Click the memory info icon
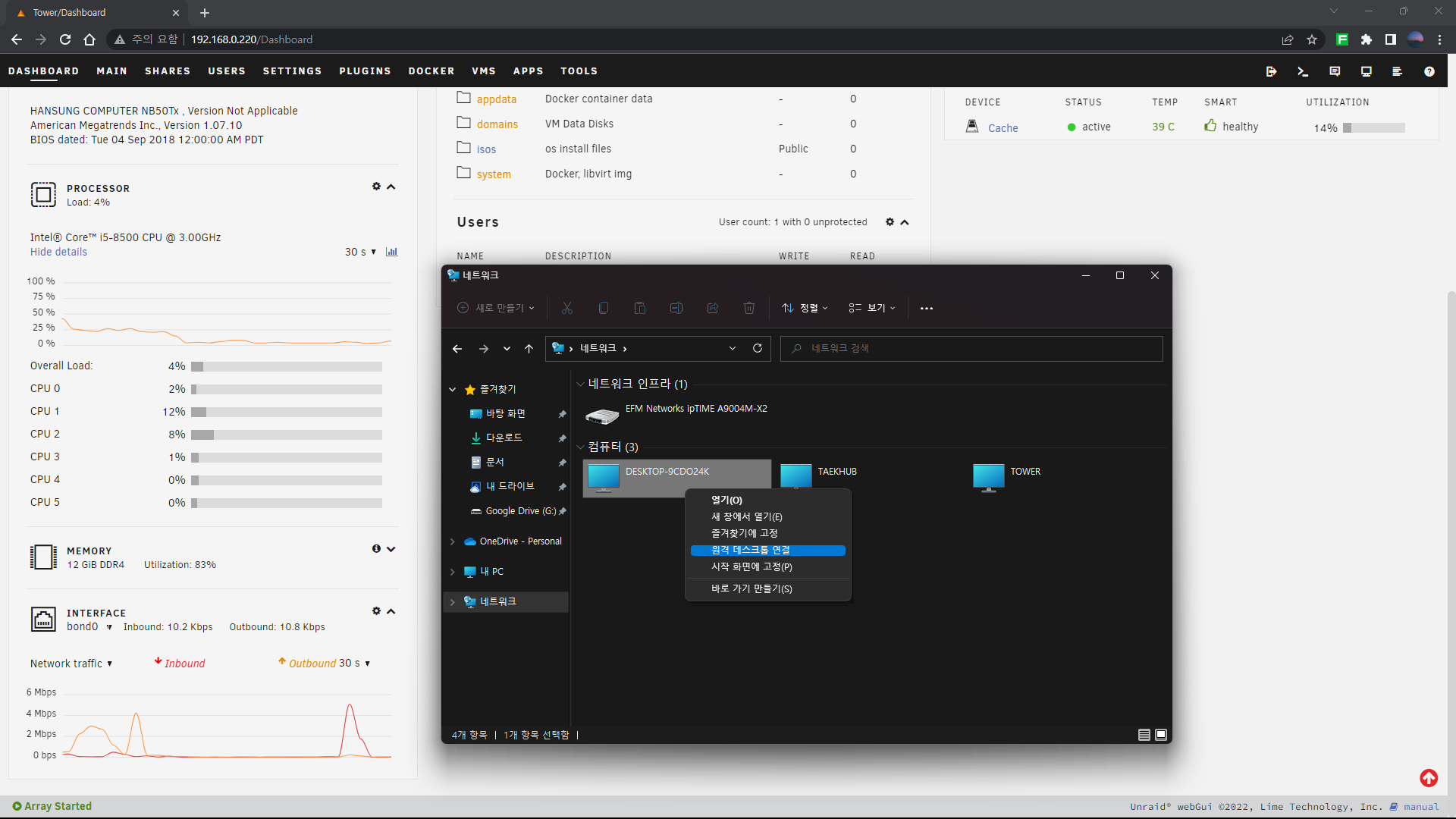This screenshot has width=1456, height=819. click(376, 549)
